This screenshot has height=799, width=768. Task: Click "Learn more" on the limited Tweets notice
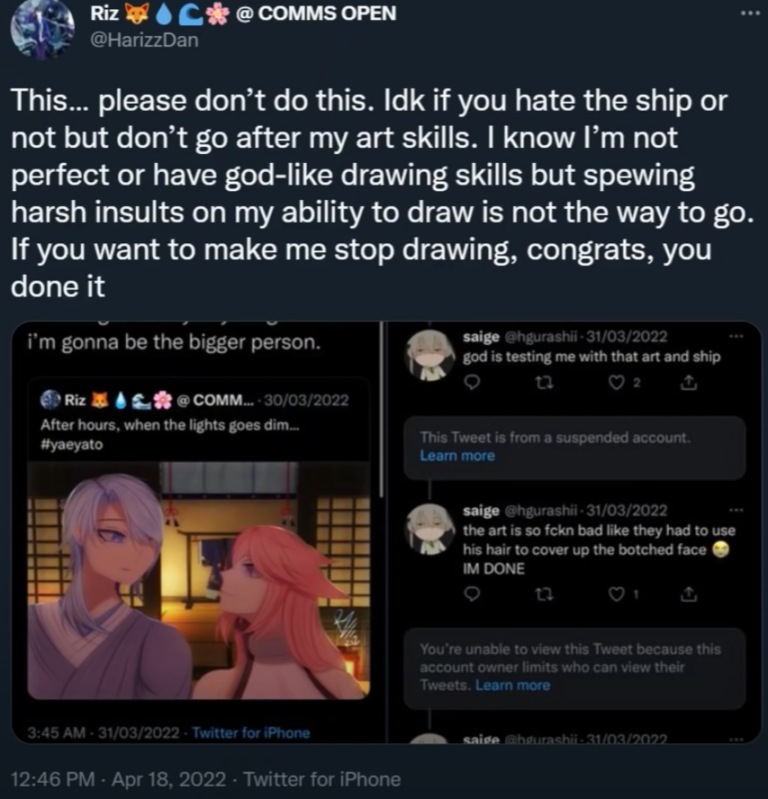click(x=512, y=685)
